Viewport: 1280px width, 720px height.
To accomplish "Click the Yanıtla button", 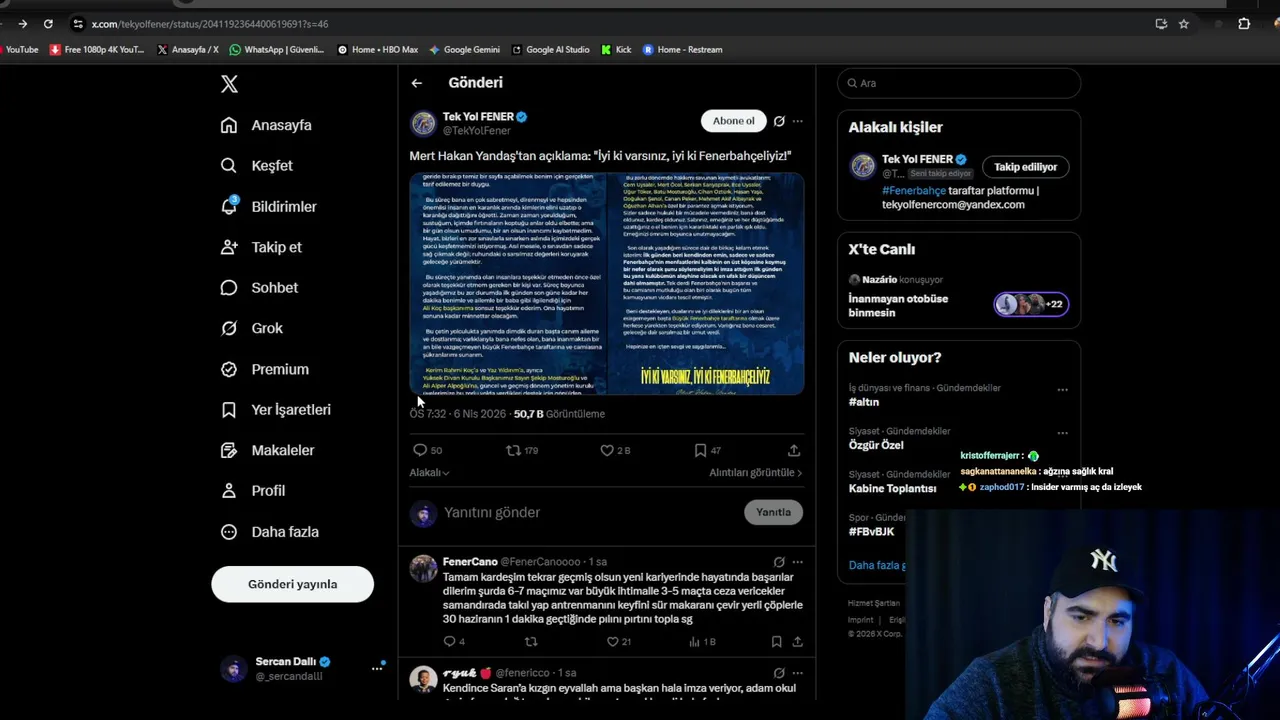I will (x=773, y=512).
